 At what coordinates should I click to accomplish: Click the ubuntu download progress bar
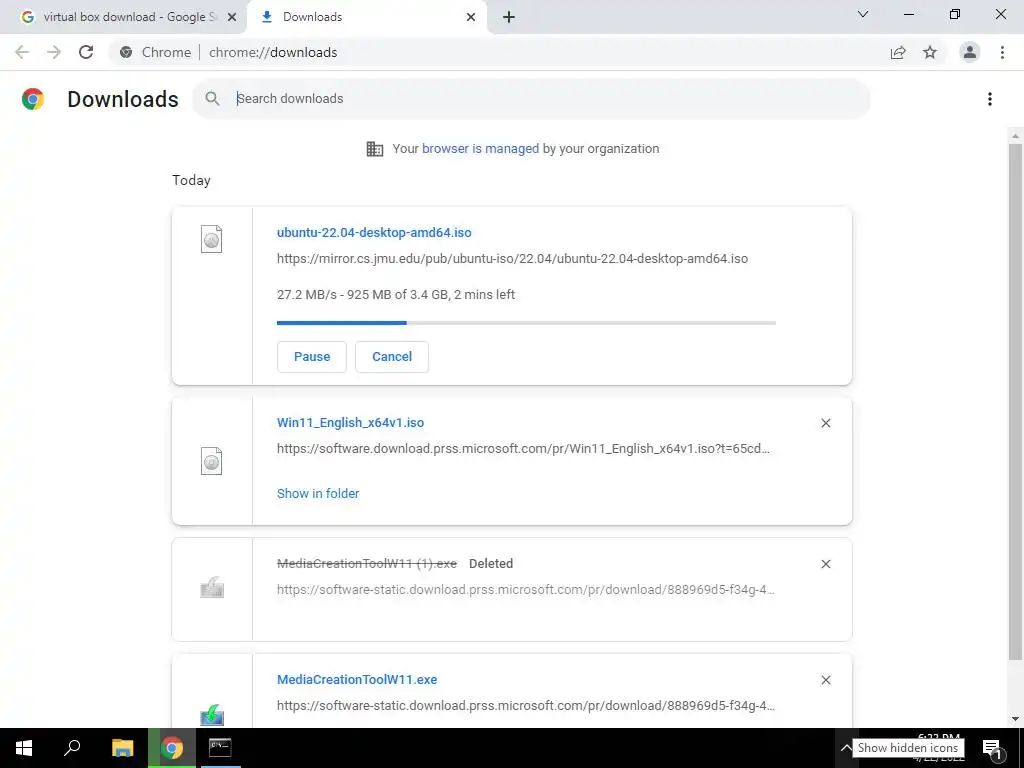pyautogui.click(x=526, y=323)
